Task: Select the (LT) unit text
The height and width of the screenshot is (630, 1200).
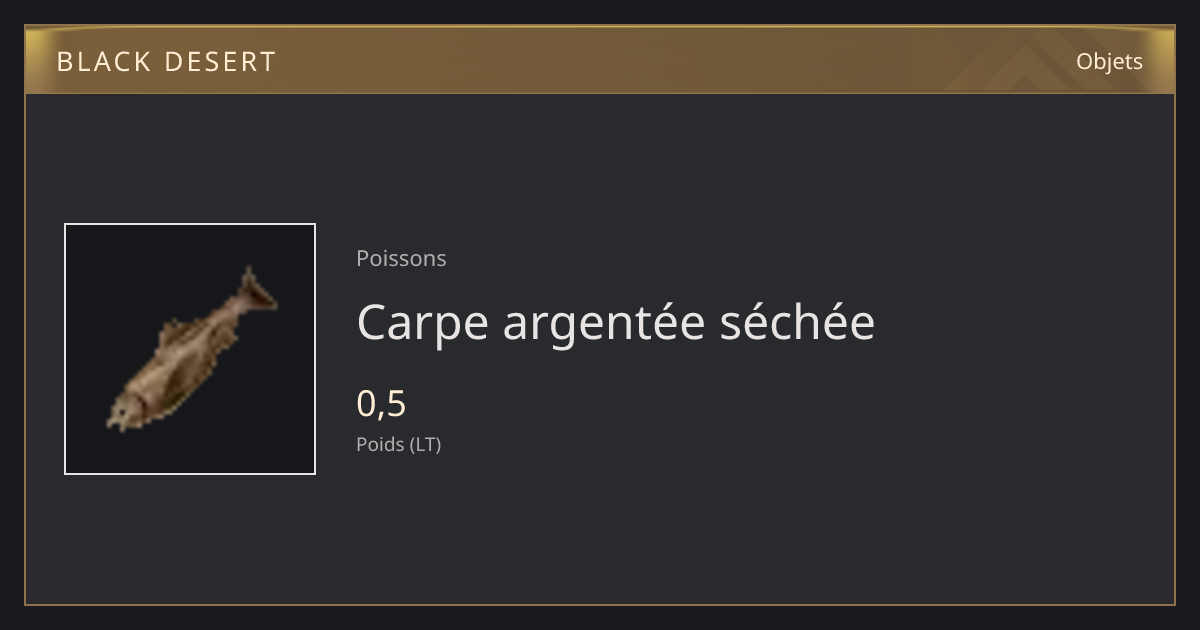Action: (425, 444)
